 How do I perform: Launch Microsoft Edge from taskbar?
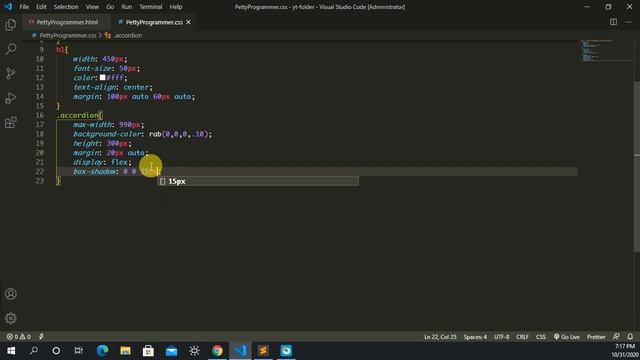102,351
